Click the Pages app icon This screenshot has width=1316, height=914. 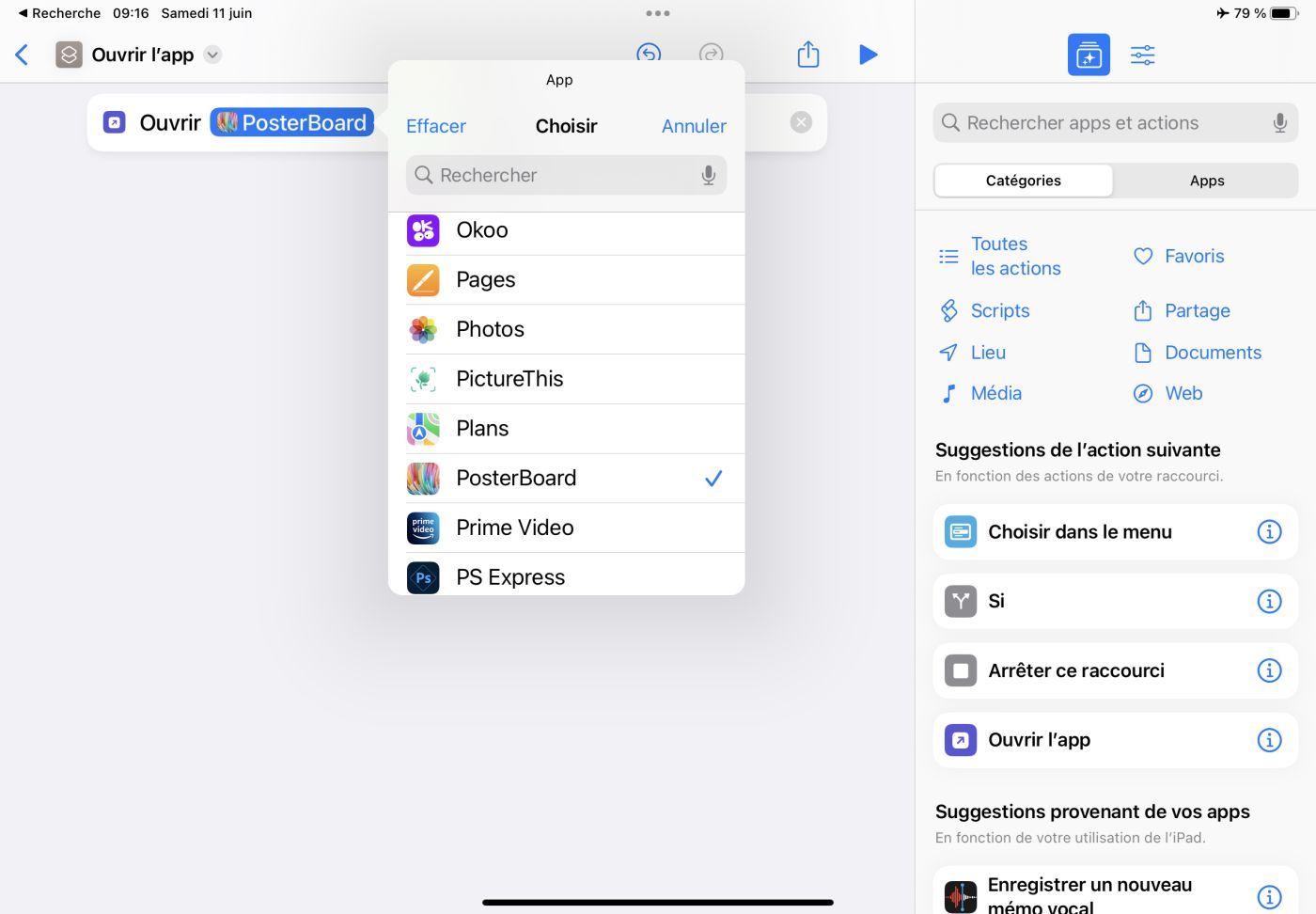(x=423, y=279)
